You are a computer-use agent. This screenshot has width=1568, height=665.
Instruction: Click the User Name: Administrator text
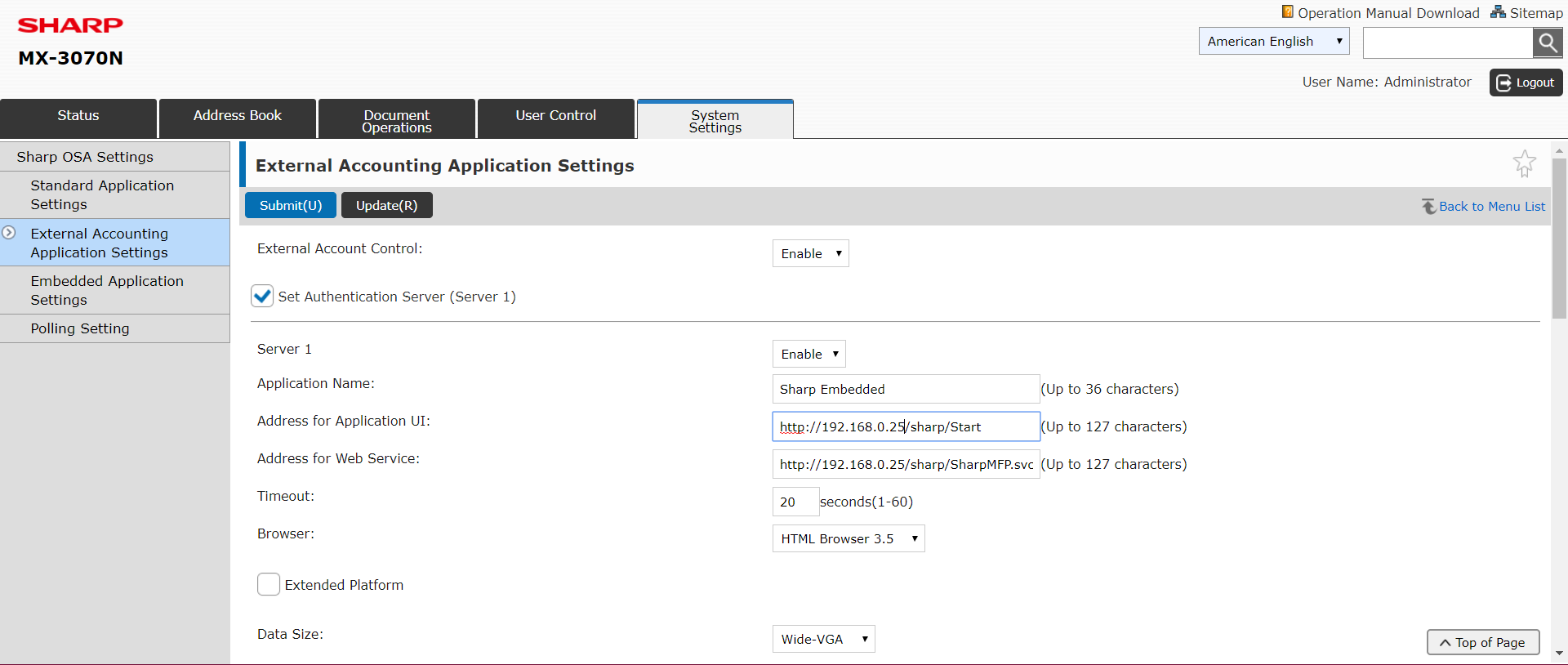tap(1387, 82)
